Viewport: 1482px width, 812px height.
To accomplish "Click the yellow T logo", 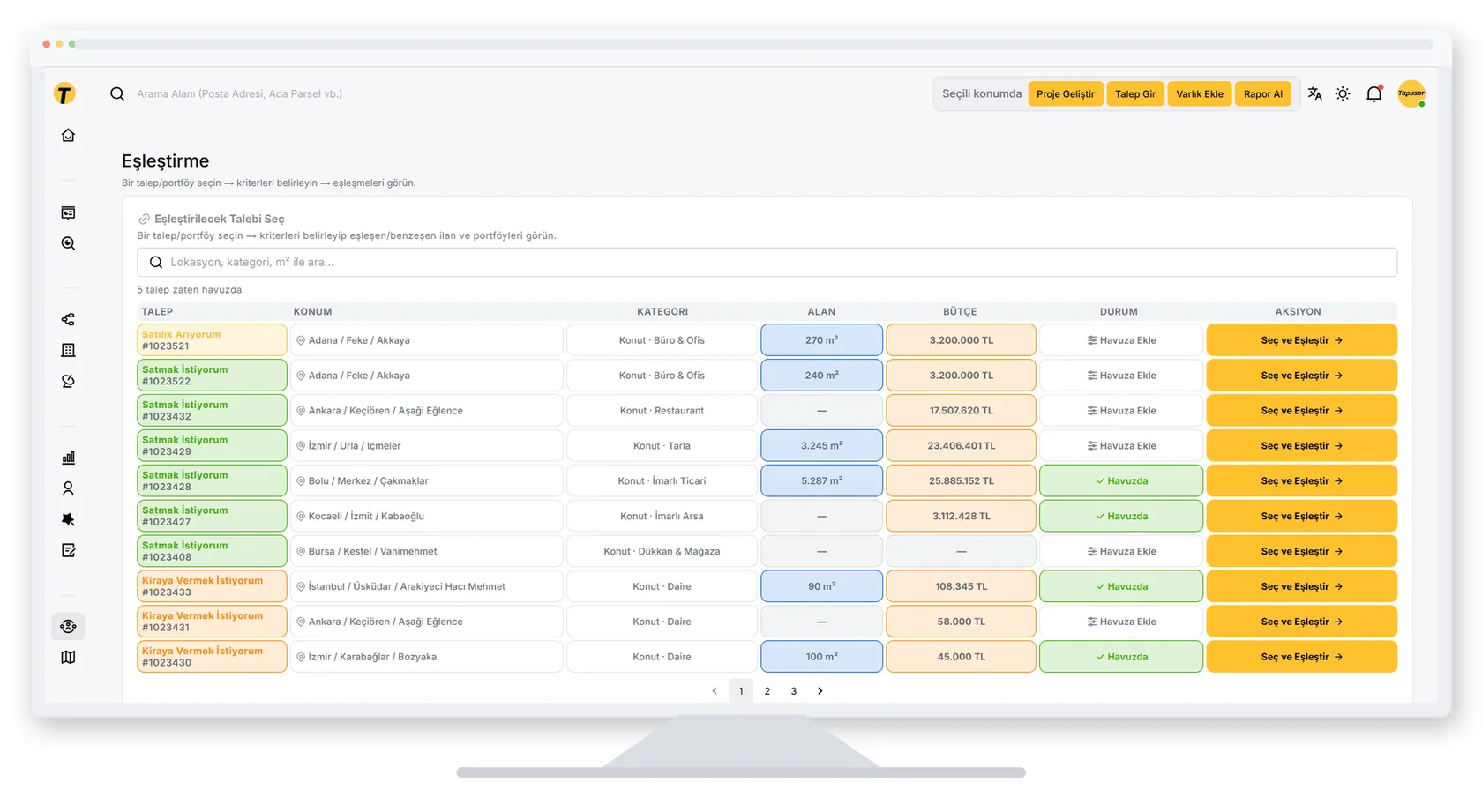I will point(64,93).
